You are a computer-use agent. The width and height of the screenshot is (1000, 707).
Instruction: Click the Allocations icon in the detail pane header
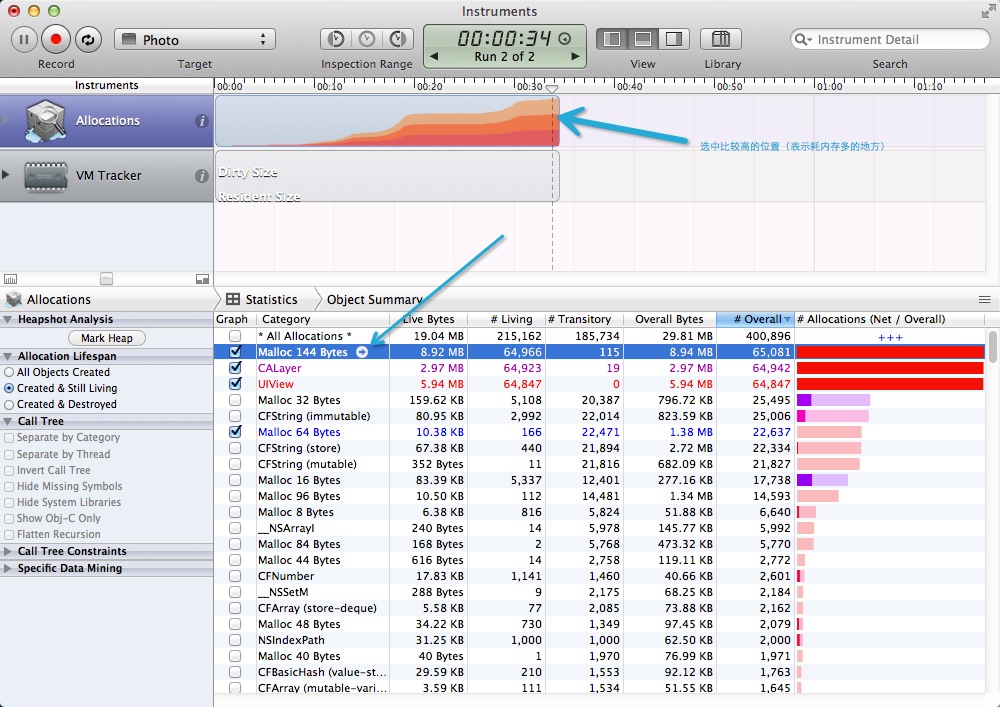13,299
